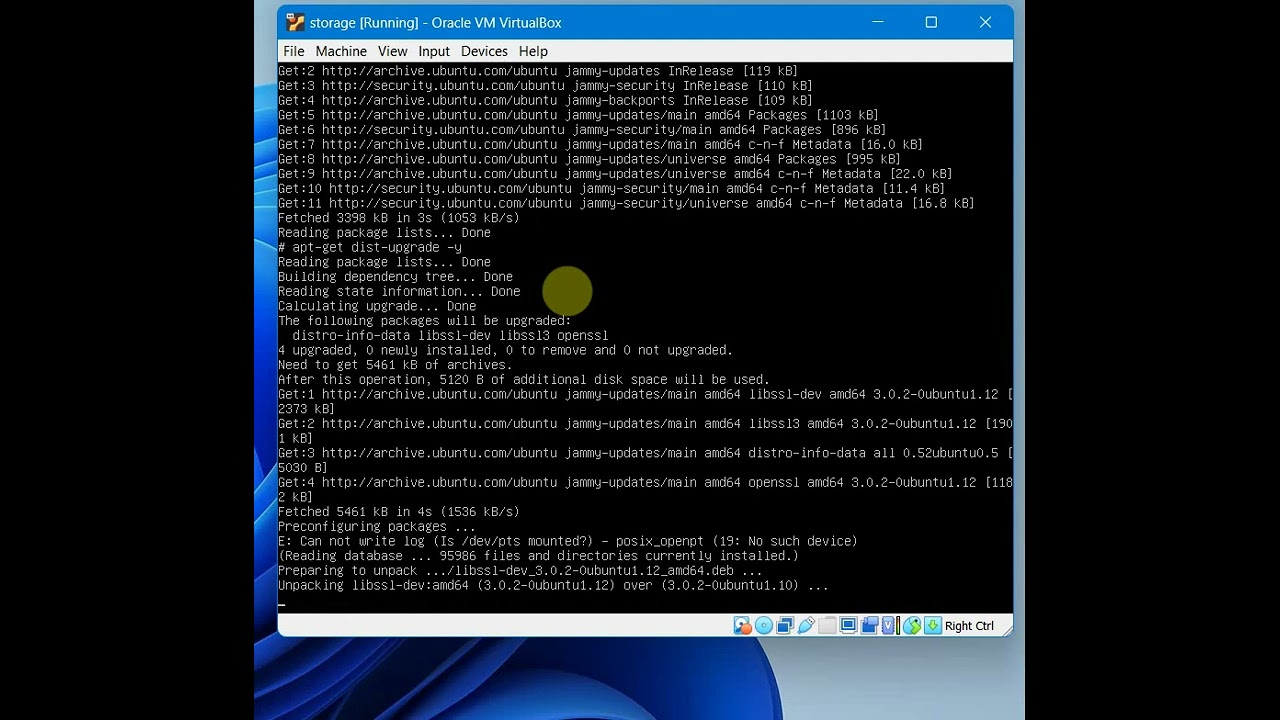Click 'Get:11' jammy-security/universe Metadata line
This screenshot has height=720, width=1280.
[626, 203]
